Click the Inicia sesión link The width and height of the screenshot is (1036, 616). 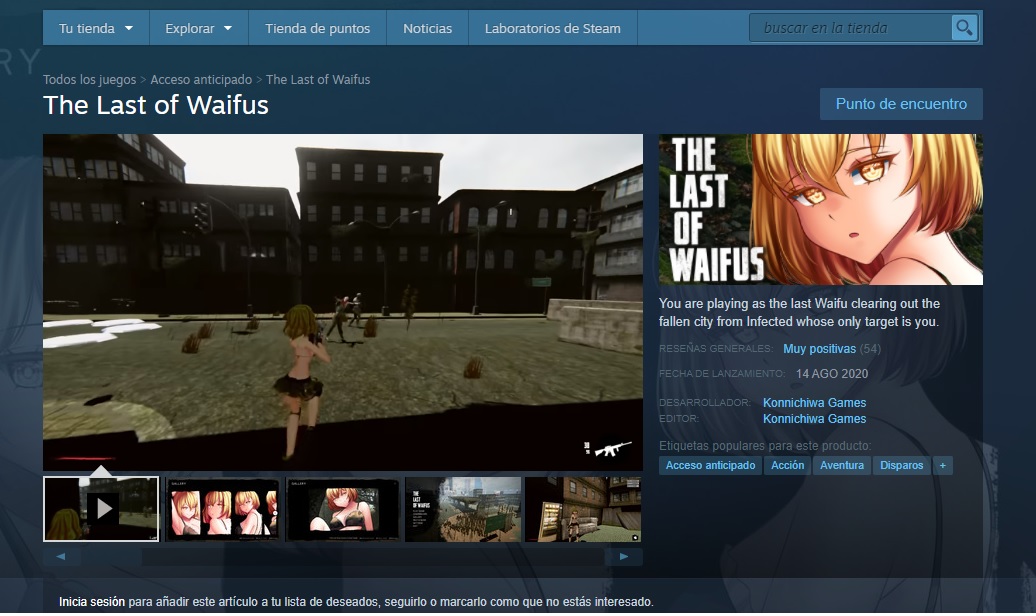pos(92,601)
